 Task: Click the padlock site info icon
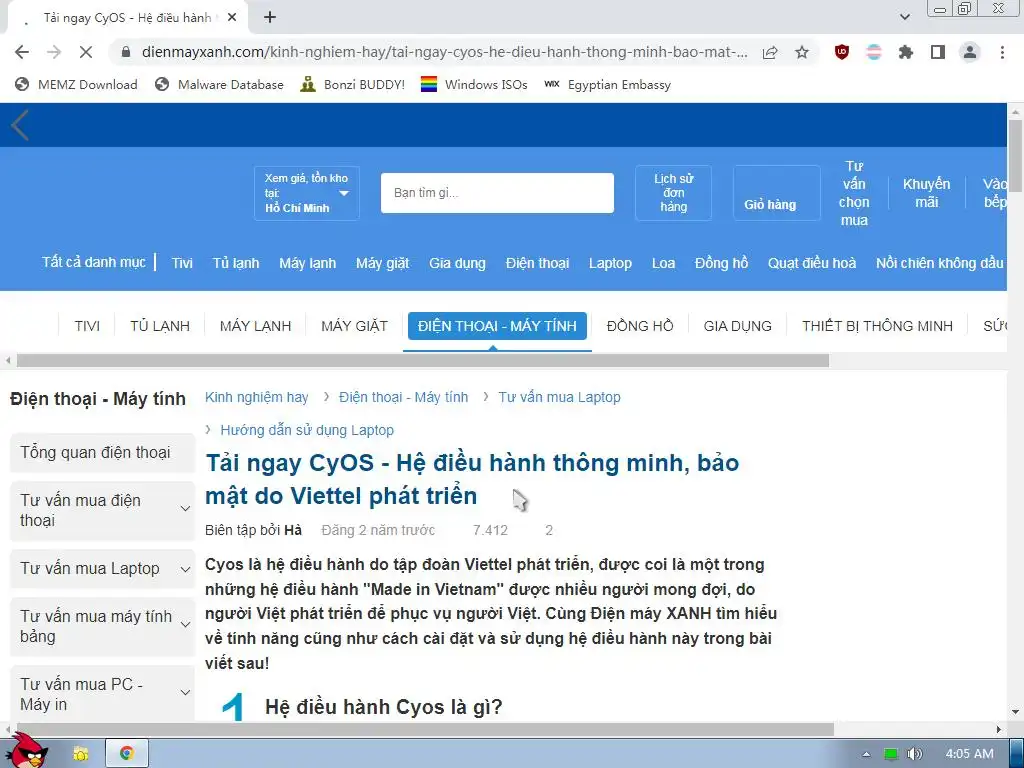(126, 52)
